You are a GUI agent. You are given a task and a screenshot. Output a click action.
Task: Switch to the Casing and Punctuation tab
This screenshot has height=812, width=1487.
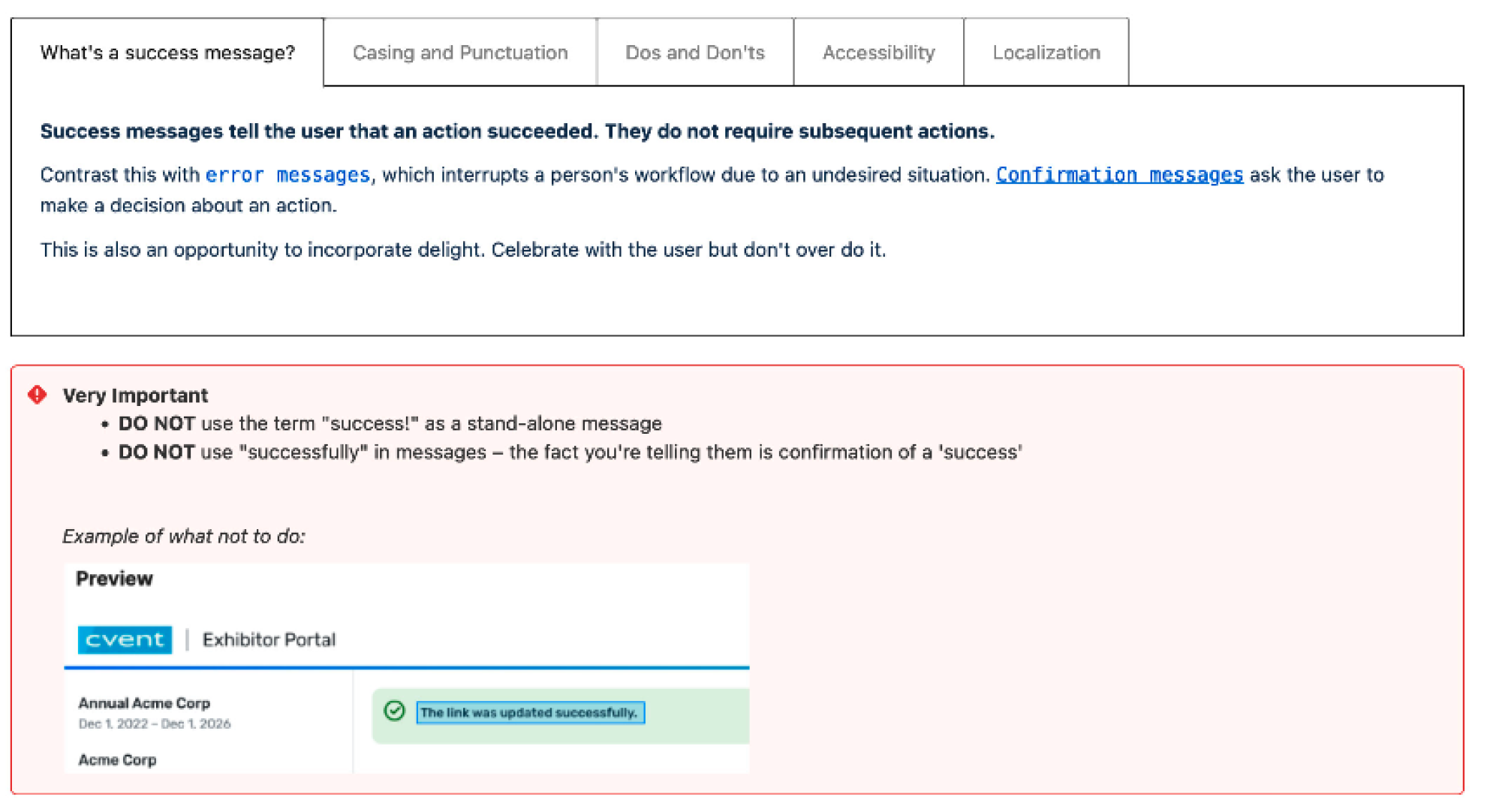click(x=459, y=53)
